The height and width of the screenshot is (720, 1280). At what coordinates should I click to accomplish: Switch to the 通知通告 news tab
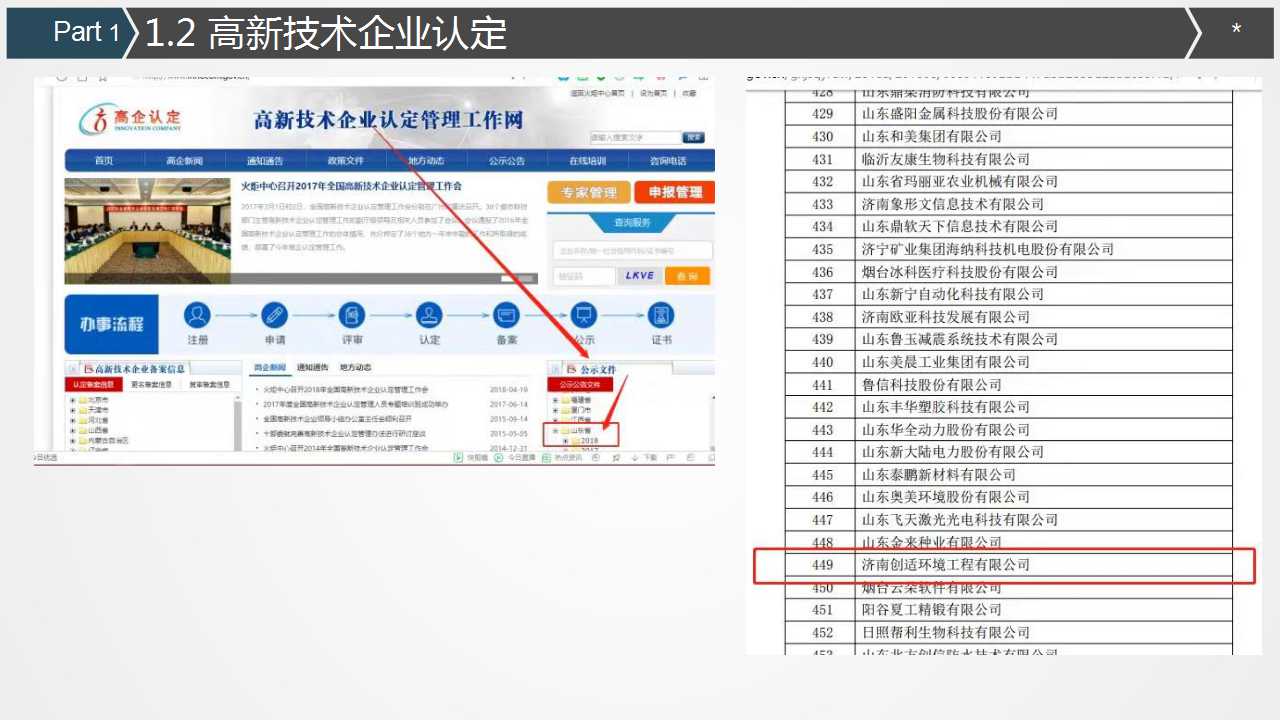click(313, 367)
